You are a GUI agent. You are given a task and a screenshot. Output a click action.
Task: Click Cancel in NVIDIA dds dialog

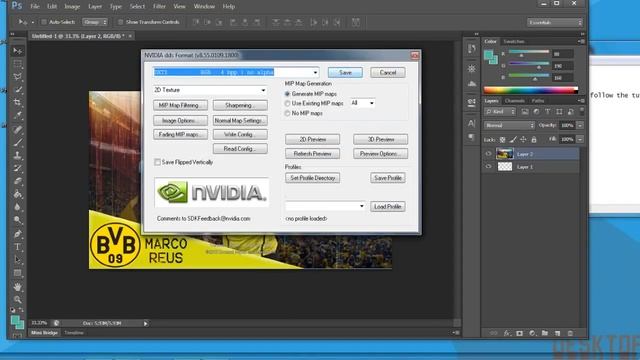coord(388,73)
